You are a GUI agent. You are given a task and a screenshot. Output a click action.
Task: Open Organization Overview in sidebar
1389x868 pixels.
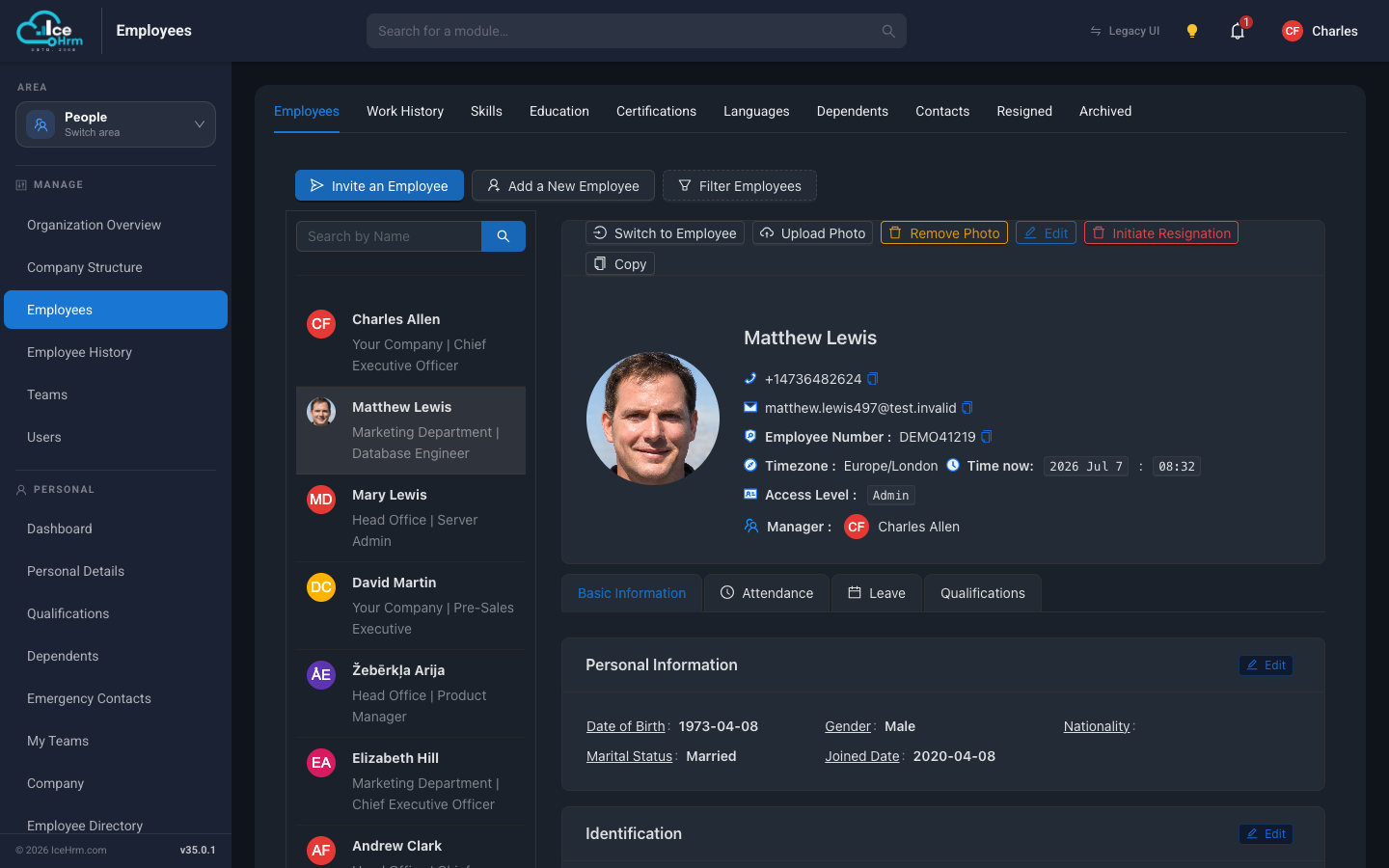pos(116,225)
